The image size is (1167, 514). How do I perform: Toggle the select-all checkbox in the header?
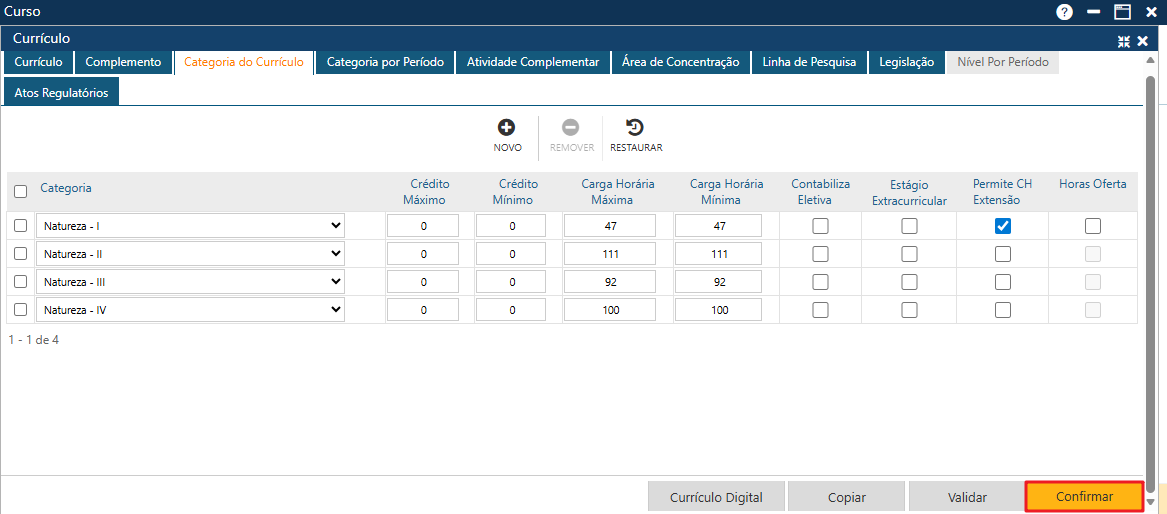click(21, 191)
